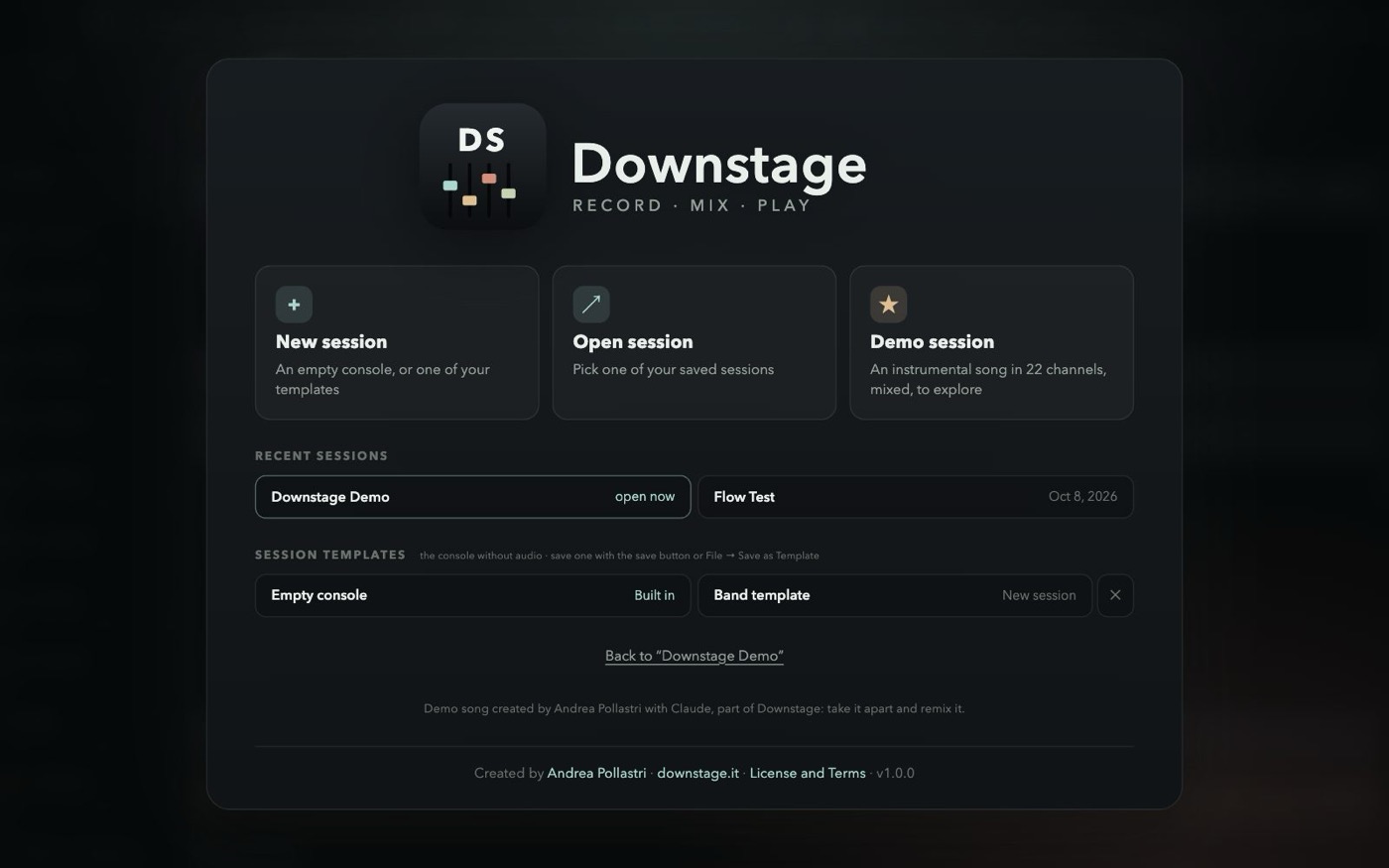Open the downstage.it website link
This screenshot has height=868, width=1389.
tap(697, 773)
